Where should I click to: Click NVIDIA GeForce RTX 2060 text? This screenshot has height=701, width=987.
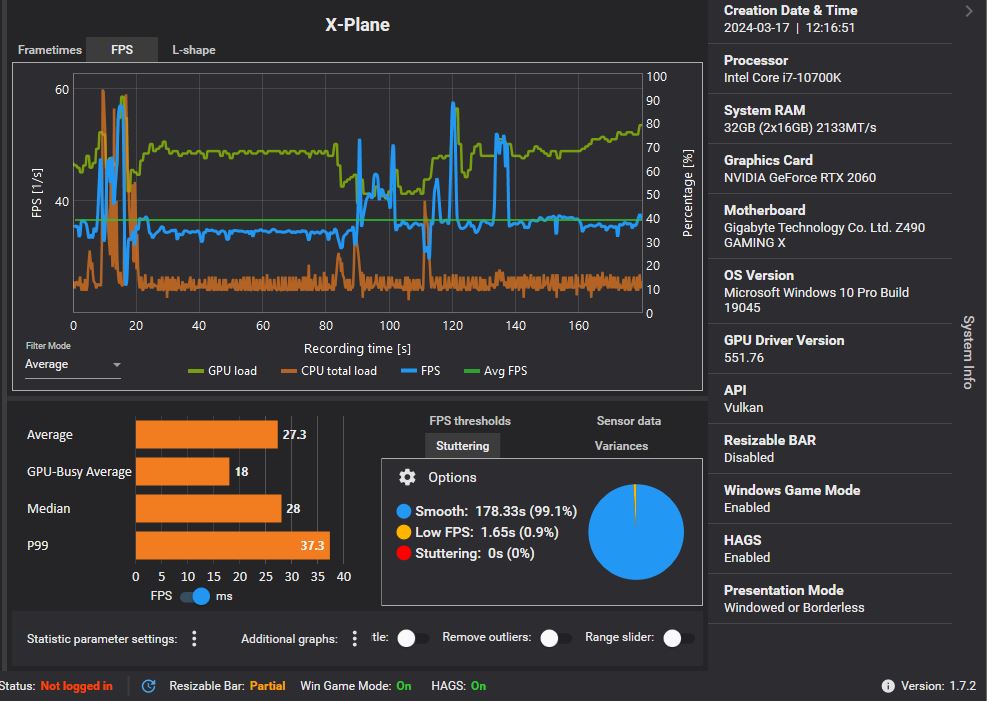(799, 177)
